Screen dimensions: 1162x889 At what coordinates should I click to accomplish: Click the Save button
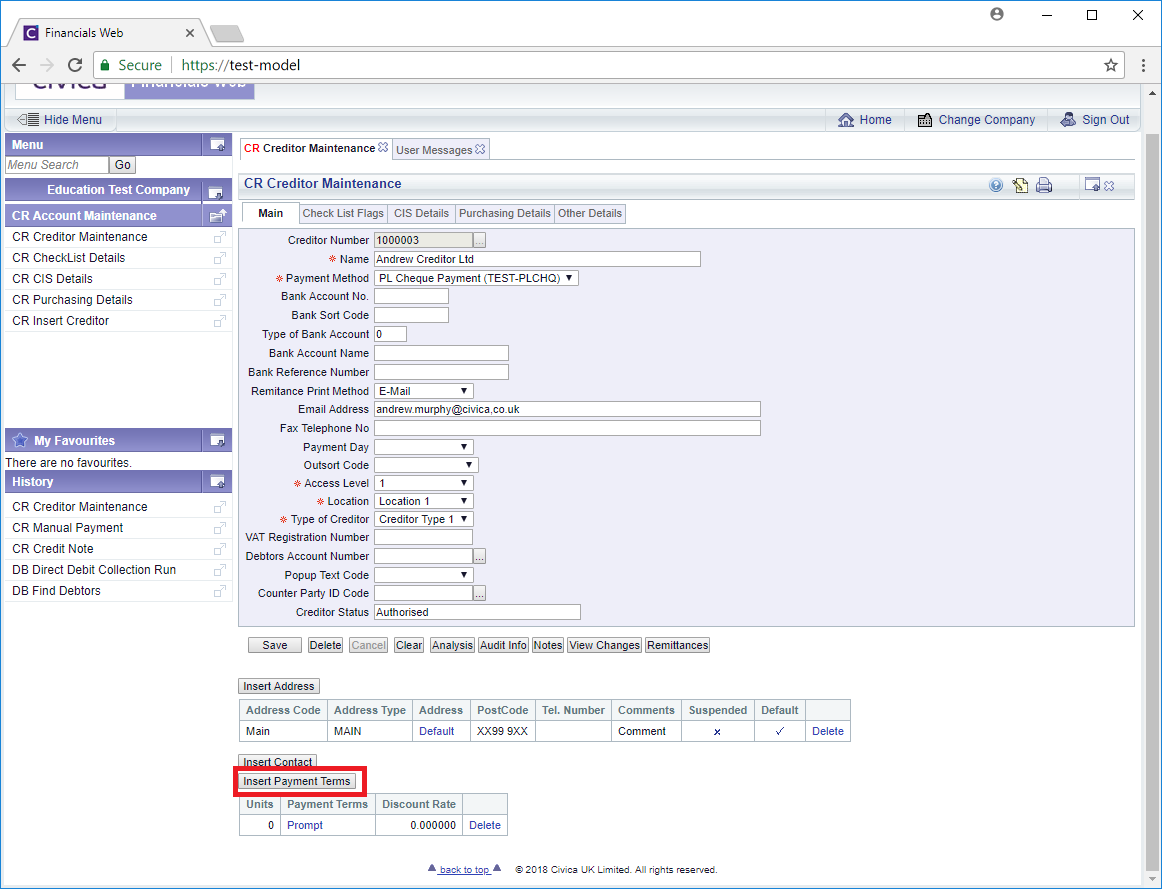(x=274, y=645)
